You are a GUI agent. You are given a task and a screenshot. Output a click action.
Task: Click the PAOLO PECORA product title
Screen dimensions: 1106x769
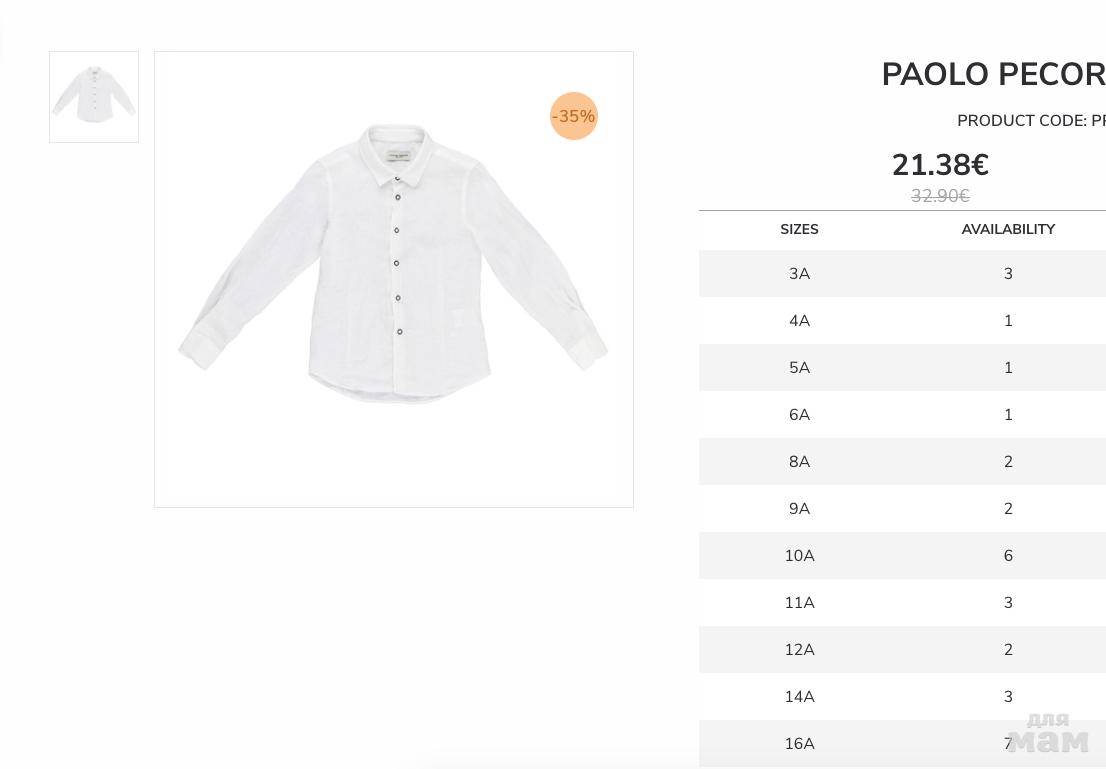tap(993, 75)
